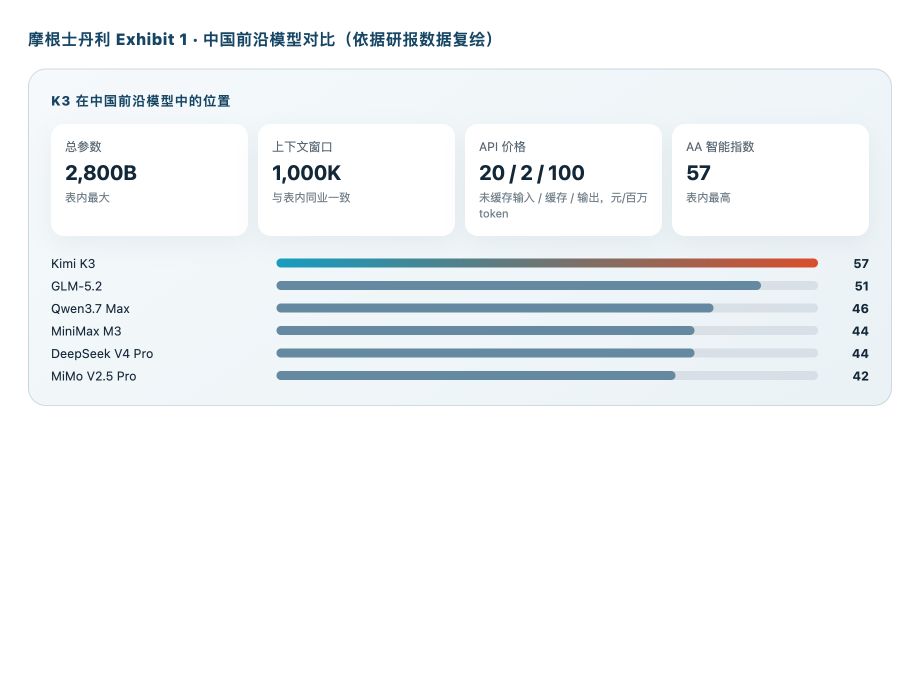Select the 总参数 card label
This screenshot has width=920, height=700.
click(x=83, y=147)
